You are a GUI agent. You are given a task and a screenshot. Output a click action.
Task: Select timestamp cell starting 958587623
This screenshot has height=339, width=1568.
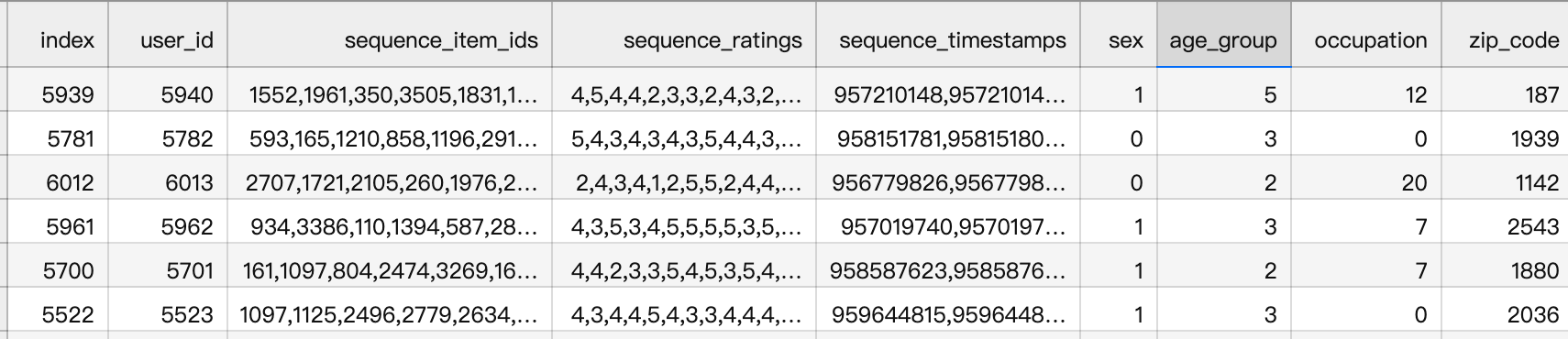pos(948,270)
